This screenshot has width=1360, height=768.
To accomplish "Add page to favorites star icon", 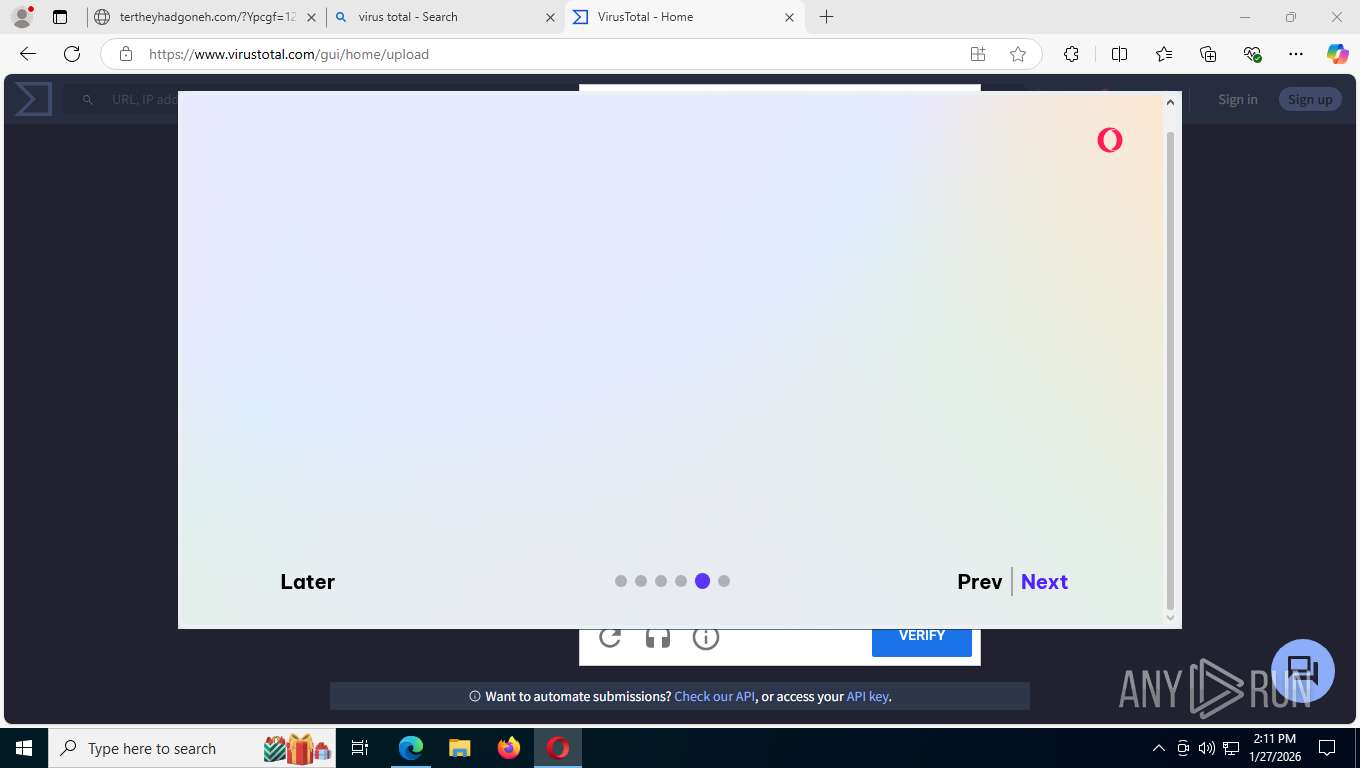I will point(1018,54).
